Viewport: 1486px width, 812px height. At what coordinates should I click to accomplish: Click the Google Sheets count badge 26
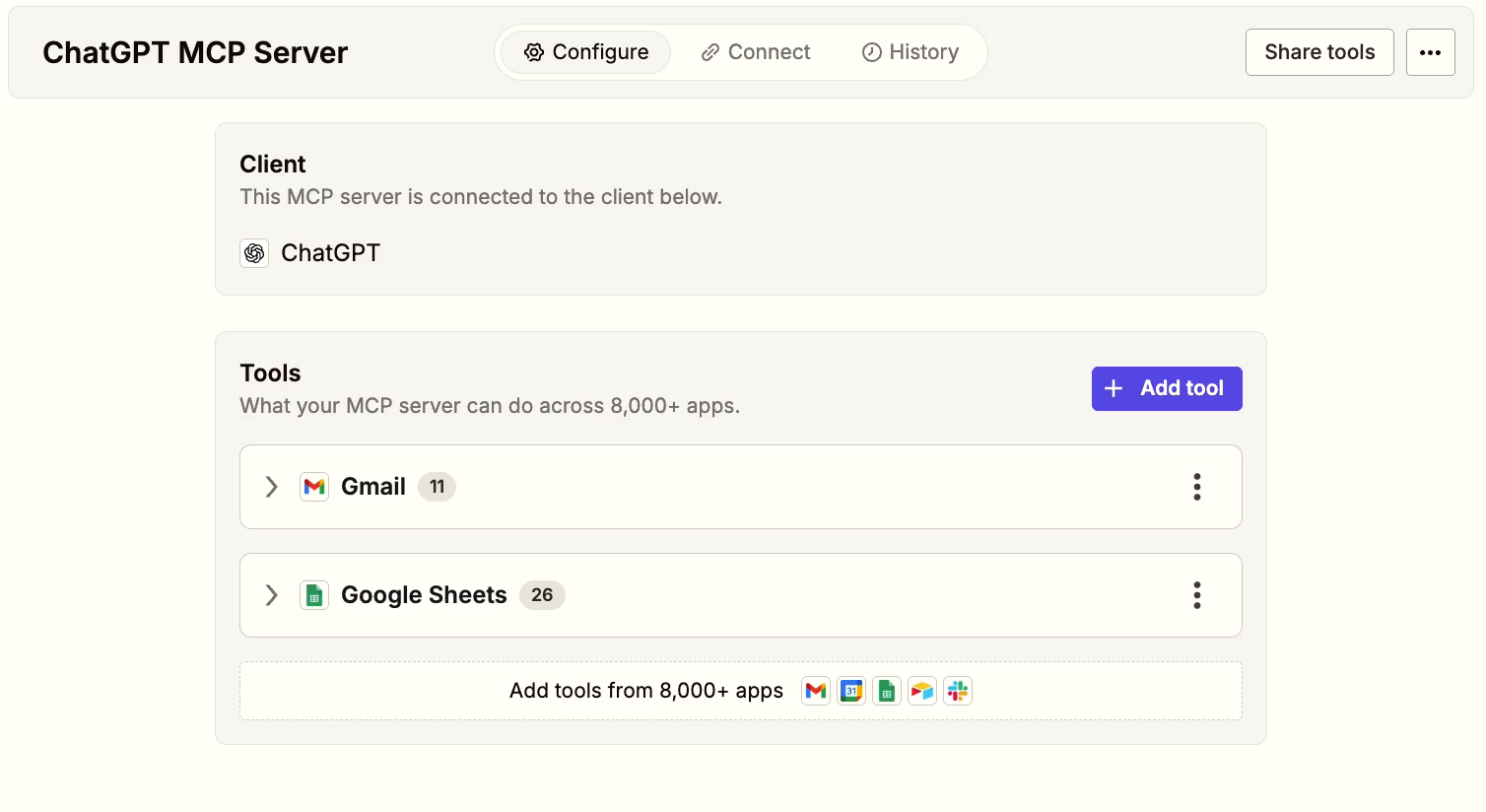coord(542,595)
